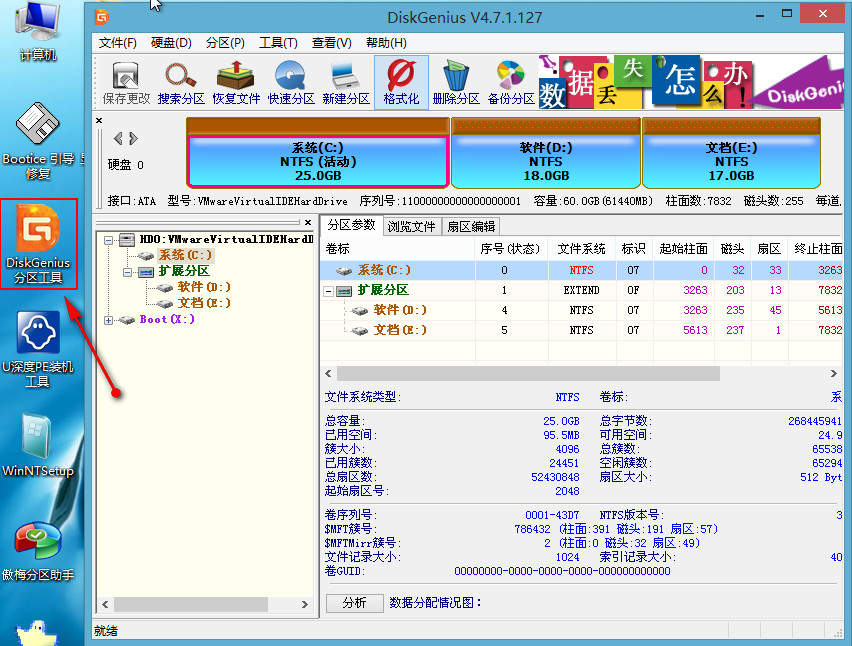This screenshot has width=852, height=646.
Task: Click the partition table horizontal scrollbar thumb
Action: point(528,373)
